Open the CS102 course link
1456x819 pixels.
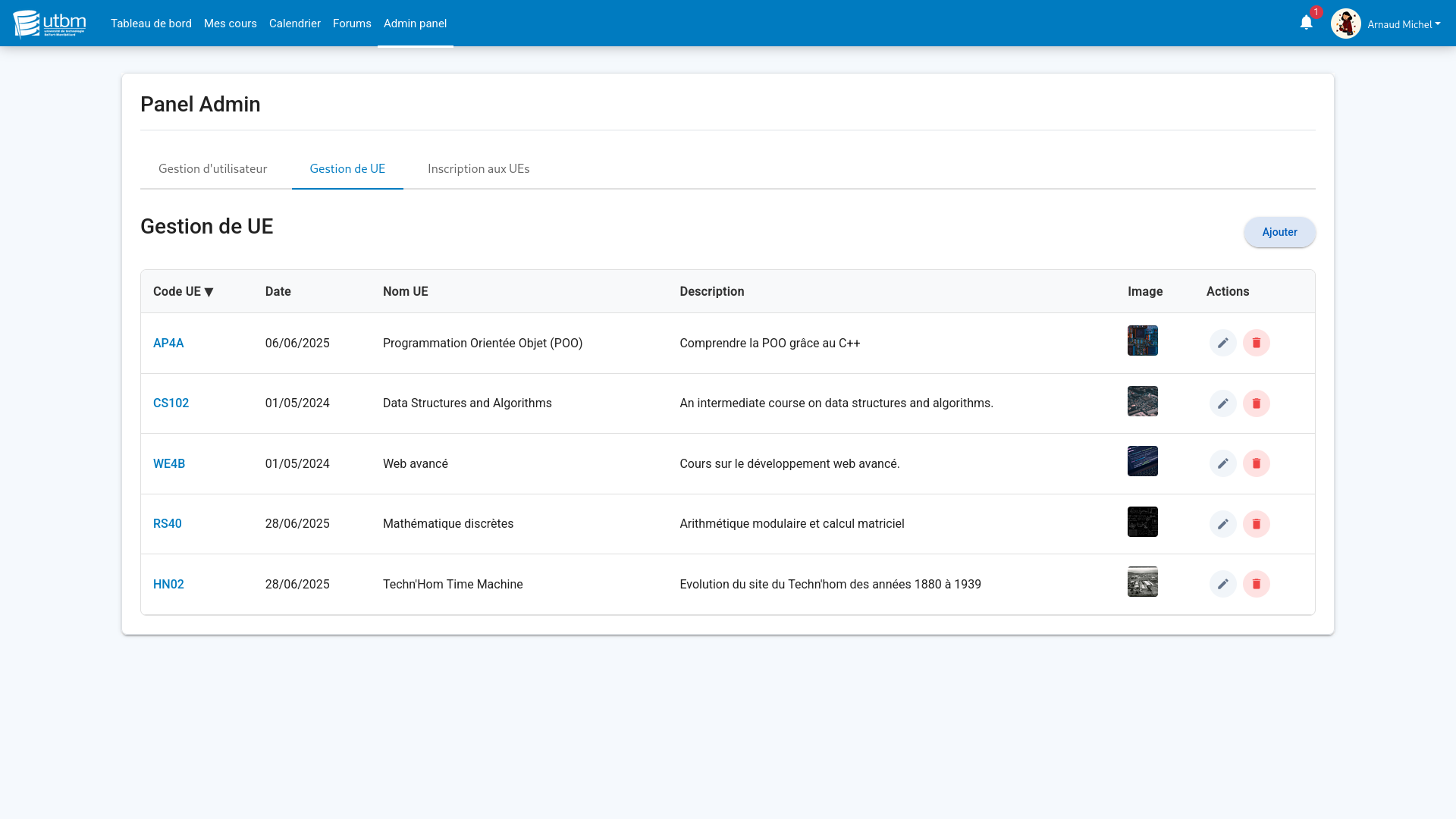pyautogui.click(x=171, y=403)
